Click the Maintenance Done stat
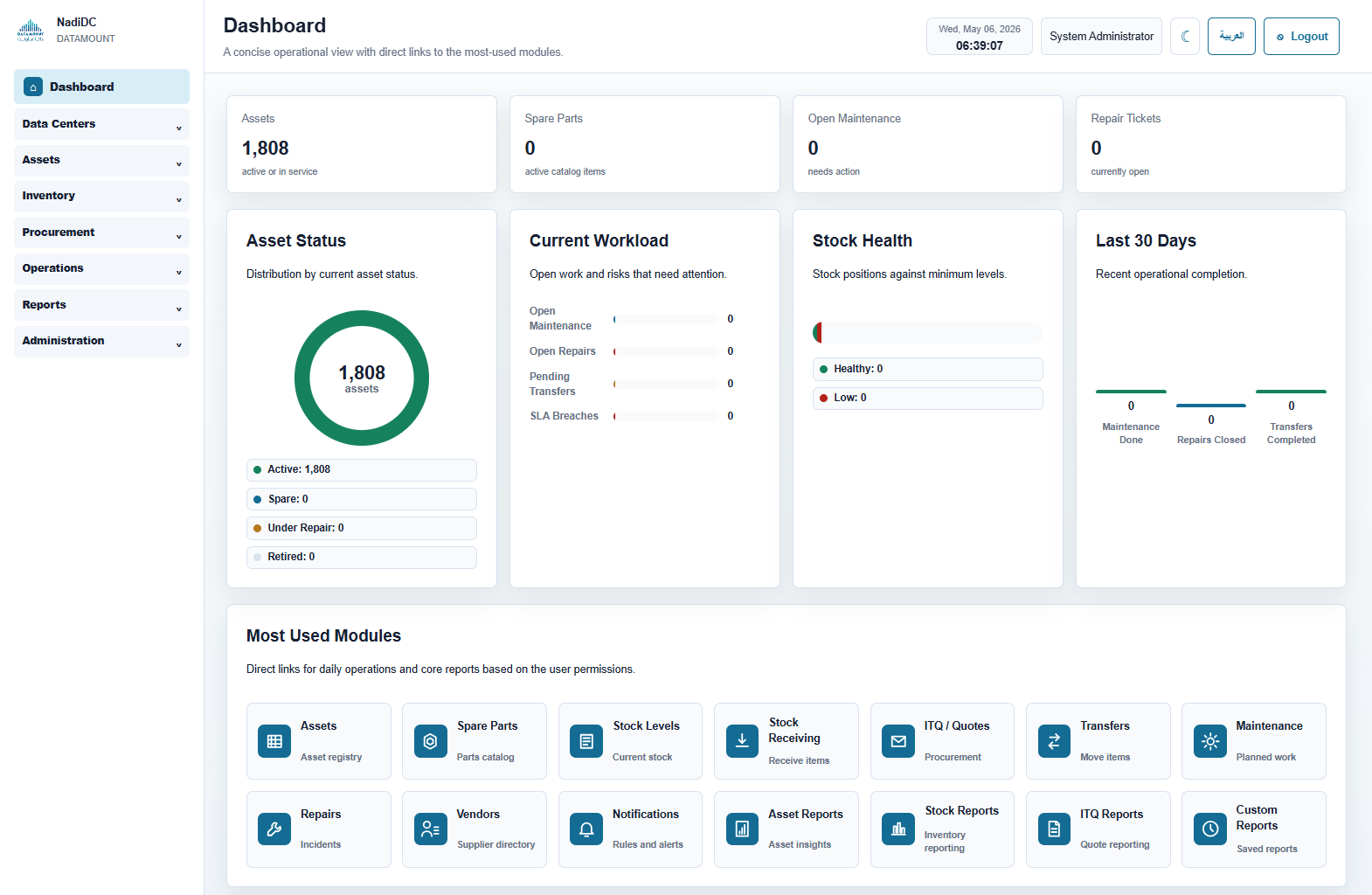The width and height of the screenshot is (1372, 895). (1131, 418)
